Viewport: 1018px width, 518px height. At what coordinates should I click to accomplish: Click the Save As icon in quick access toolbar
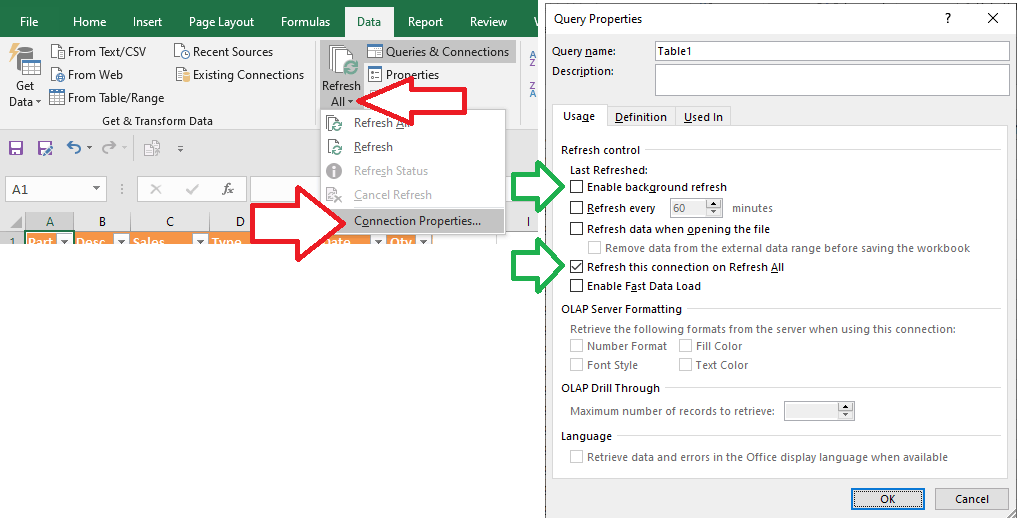pos(45,149)
